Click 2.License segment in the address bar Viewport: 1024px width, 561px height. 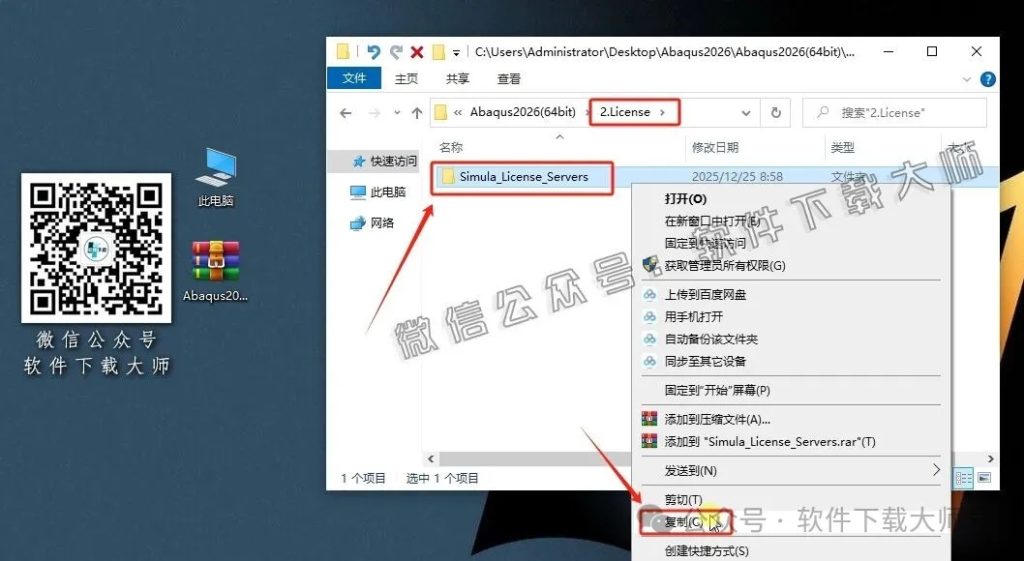pos(625,112)
